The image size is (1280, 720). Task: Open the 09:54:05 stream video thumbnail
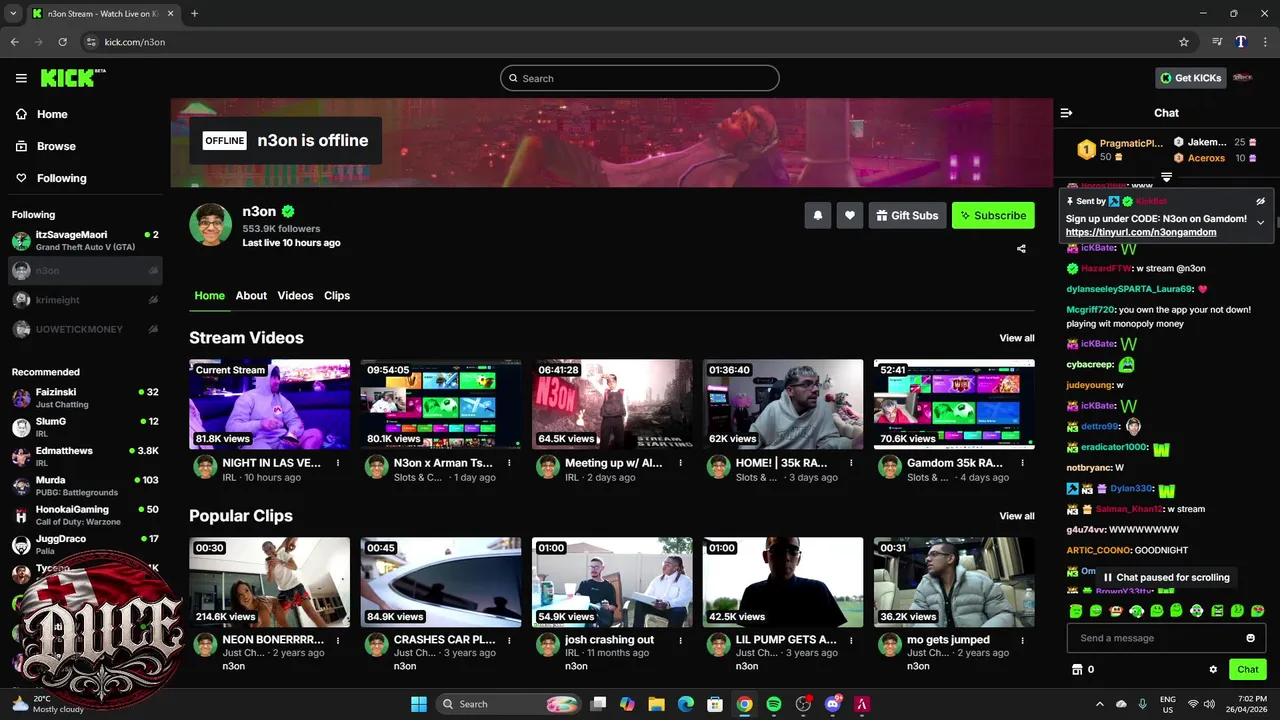point(441,404)
